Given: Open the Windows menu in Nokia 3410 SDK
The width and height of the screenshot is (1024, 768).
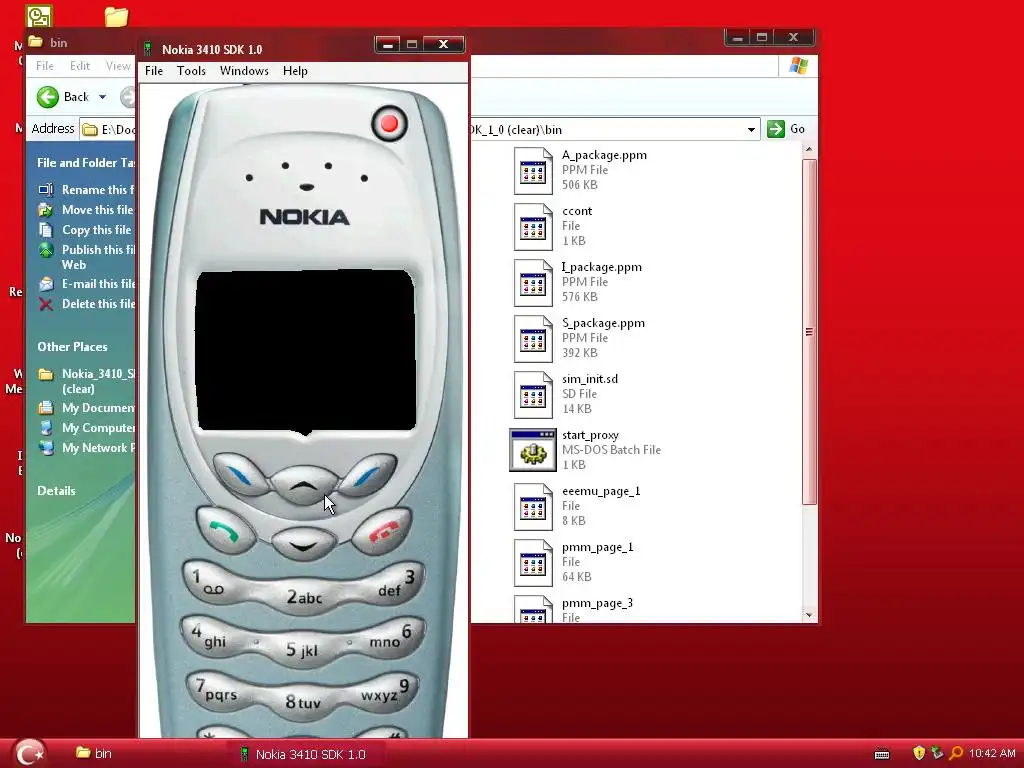Looking at the screenshot, I should coord(244,71).
